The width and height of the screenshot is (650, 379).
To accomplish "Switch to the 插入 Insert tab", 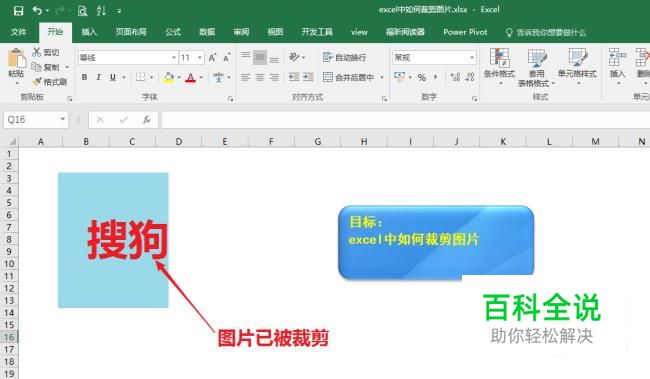I will click(x=89, y=32).
